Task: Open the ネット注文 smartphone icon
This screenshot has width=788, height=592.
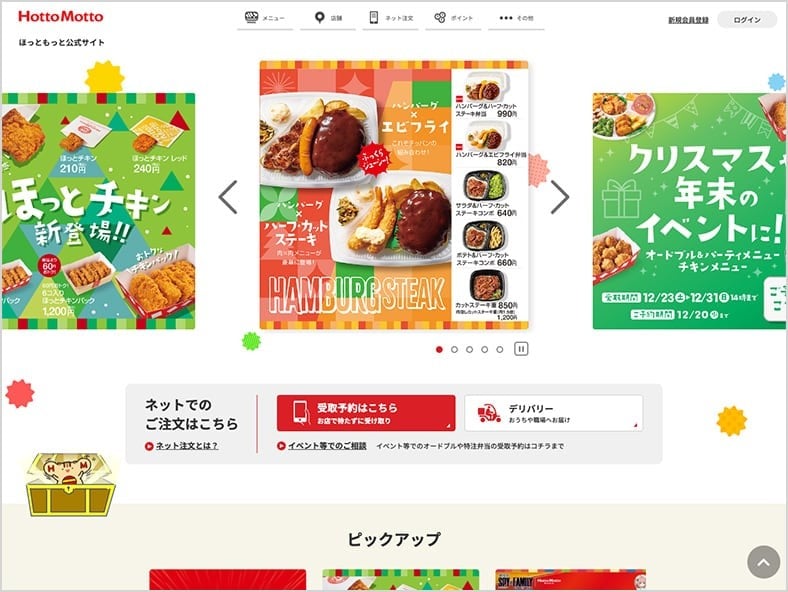Action: click(373, 18)
